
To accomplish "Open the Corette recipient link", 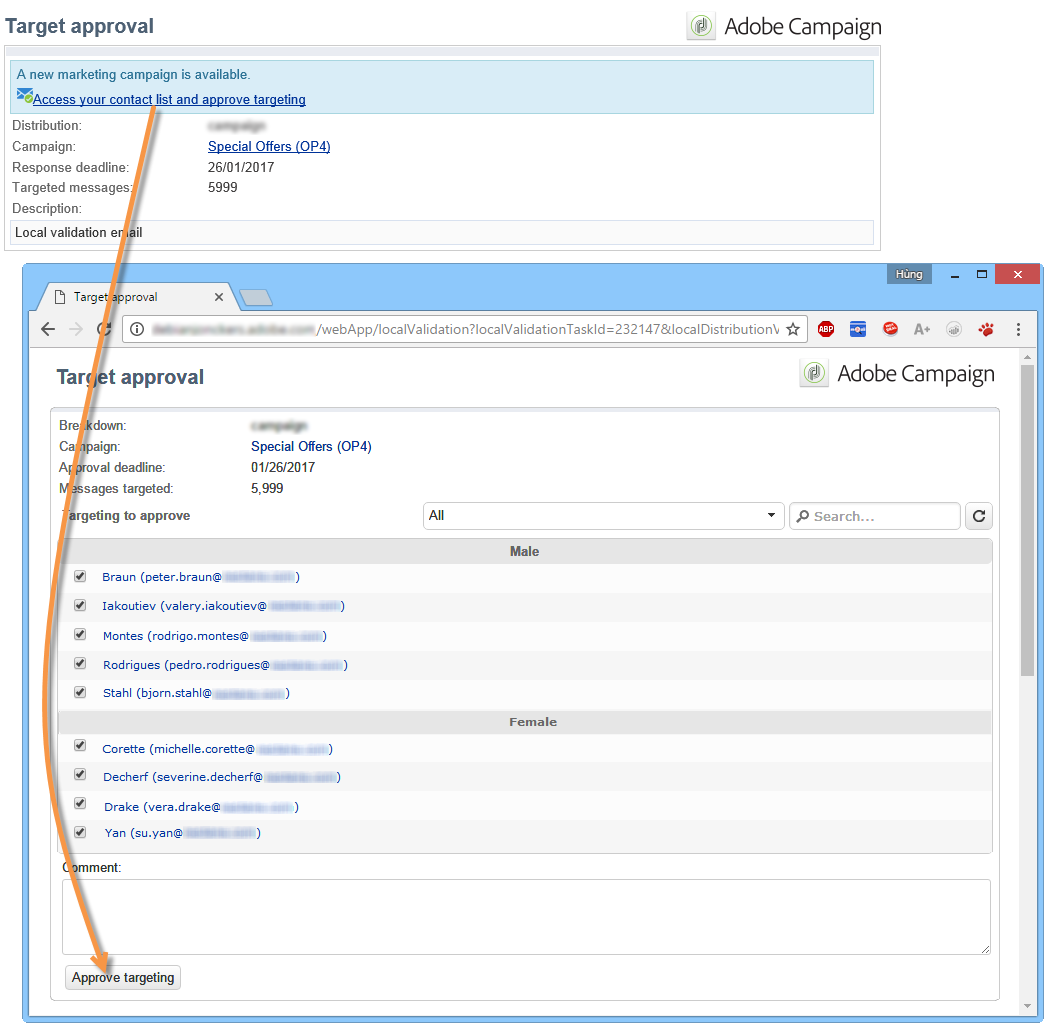I will pos(217,749).
